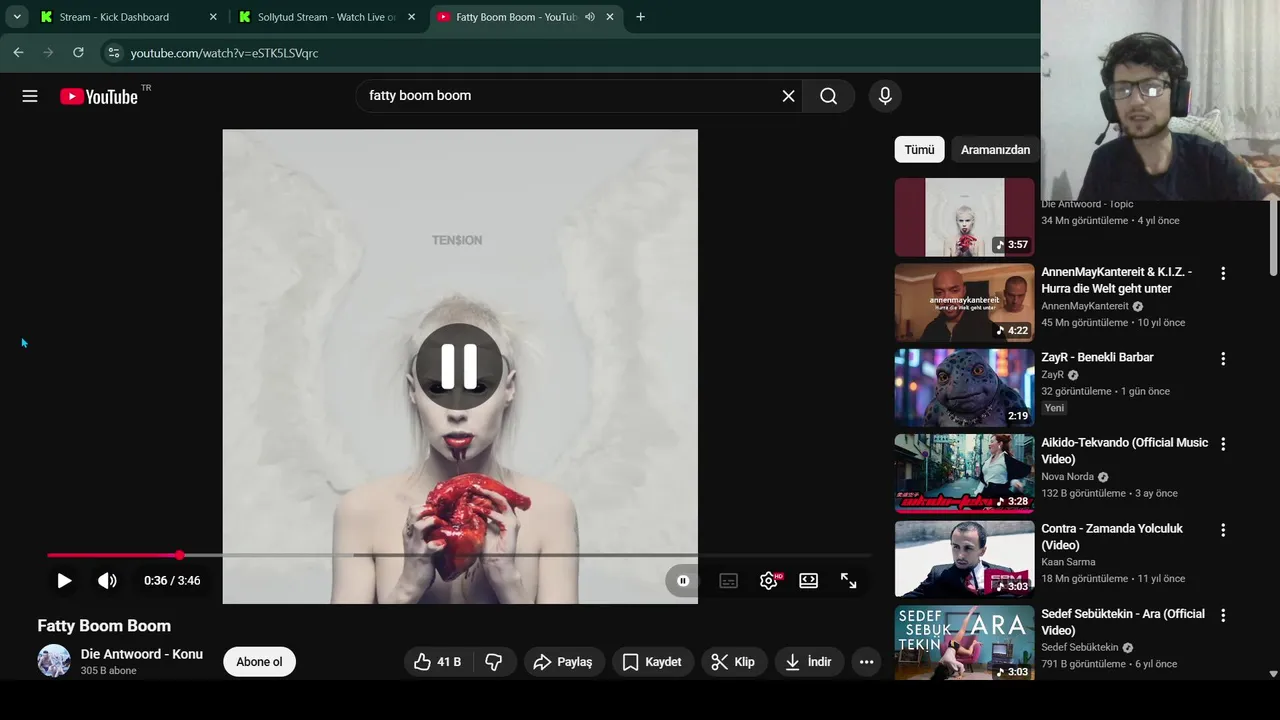Save video with Kaydet button
1280x720 pixels.
click(x=652, y=662)
